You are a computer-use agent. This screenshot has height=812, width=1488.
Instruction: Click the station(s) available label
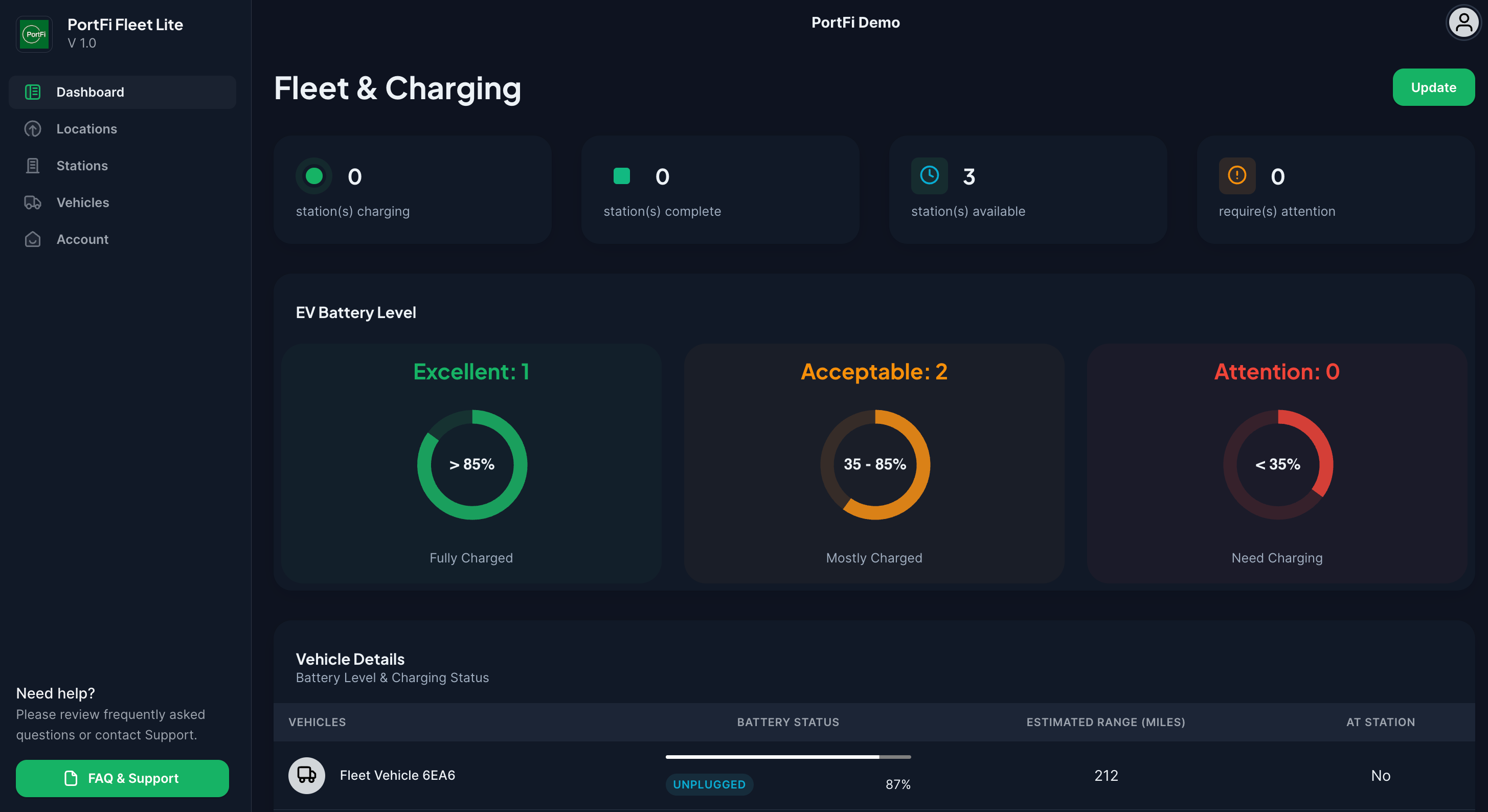pyautogui.click(x=968, y=211)
